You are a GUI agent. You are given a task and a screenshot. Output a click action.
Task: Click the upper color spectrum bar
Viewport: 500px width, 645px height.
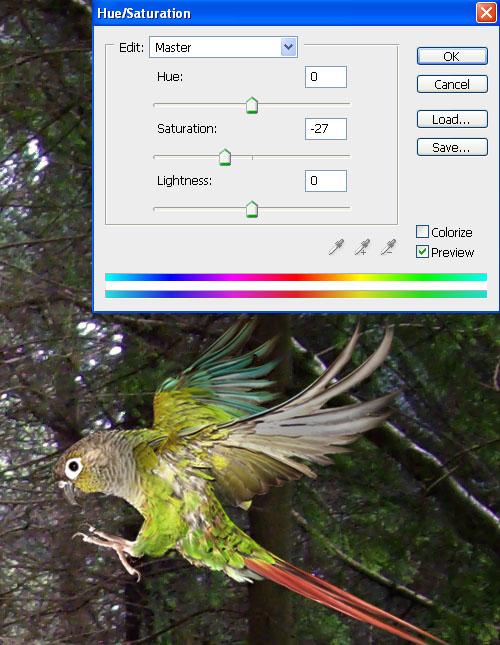296,277
